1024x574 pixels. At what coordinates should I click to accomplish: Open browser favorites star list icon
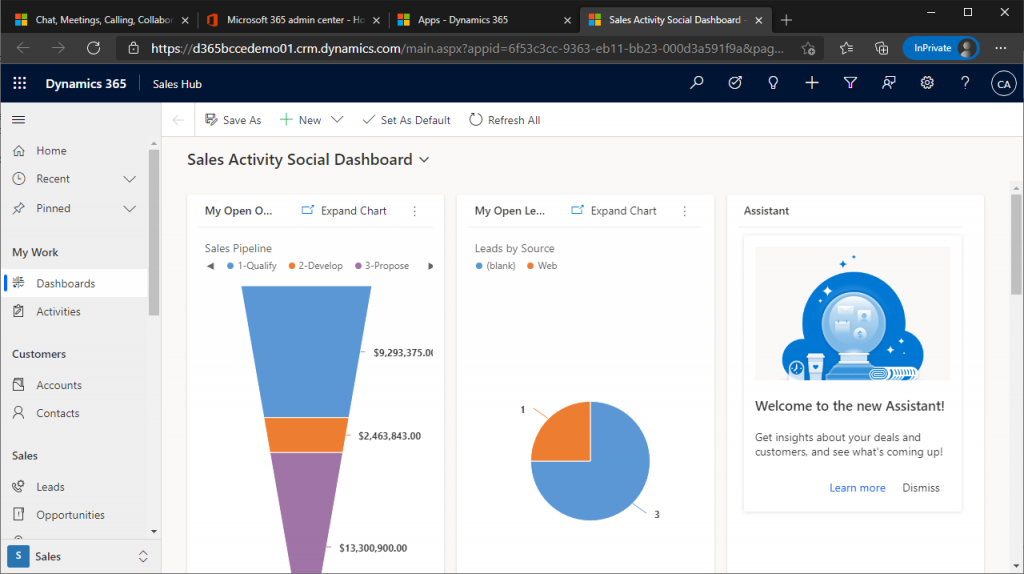(846, 48)
